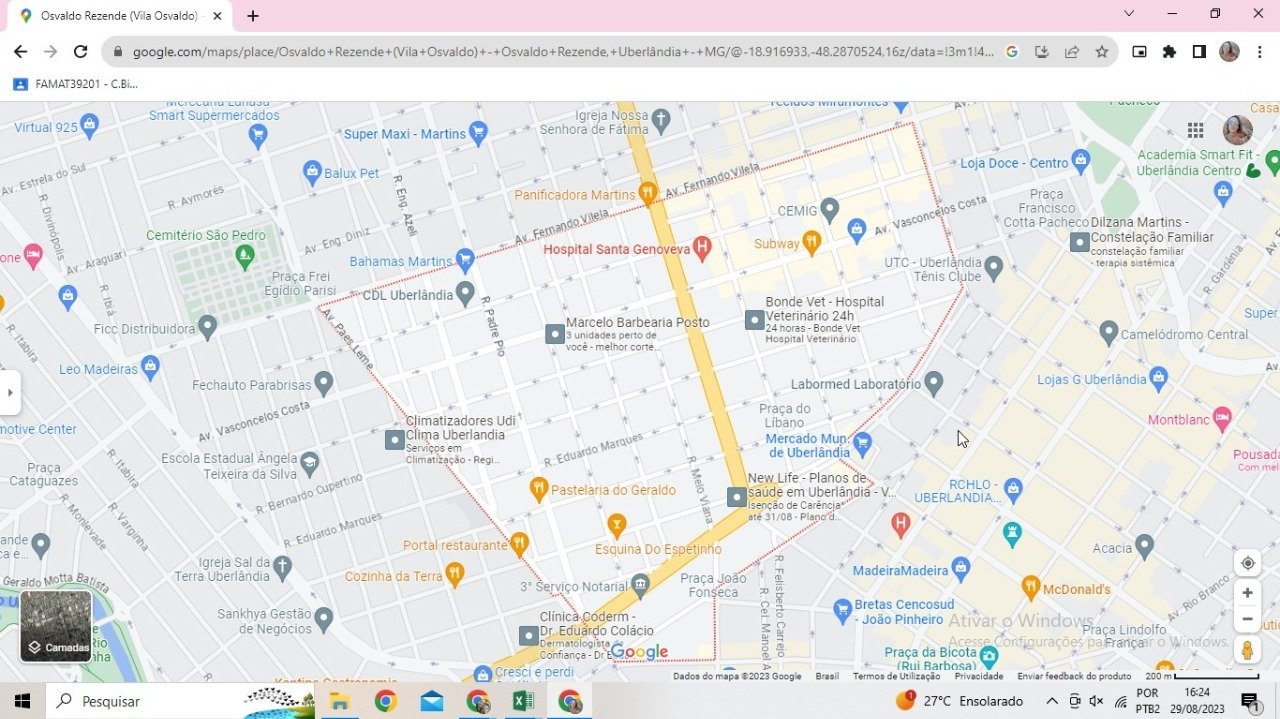Click the Portal restaurante pin

click(x=518, y=543)
